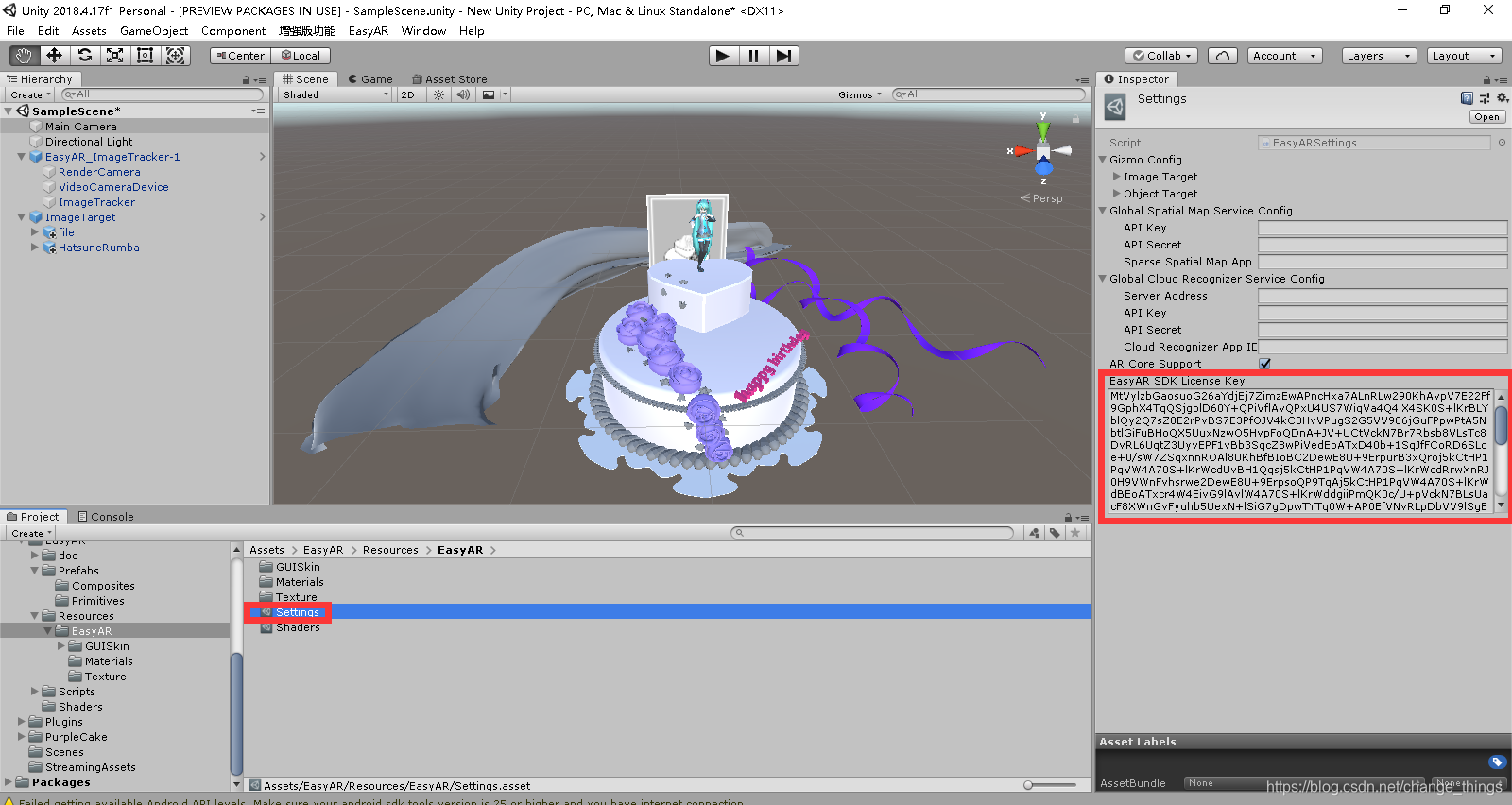Toggle scene effects image icon

click(489, 94)
